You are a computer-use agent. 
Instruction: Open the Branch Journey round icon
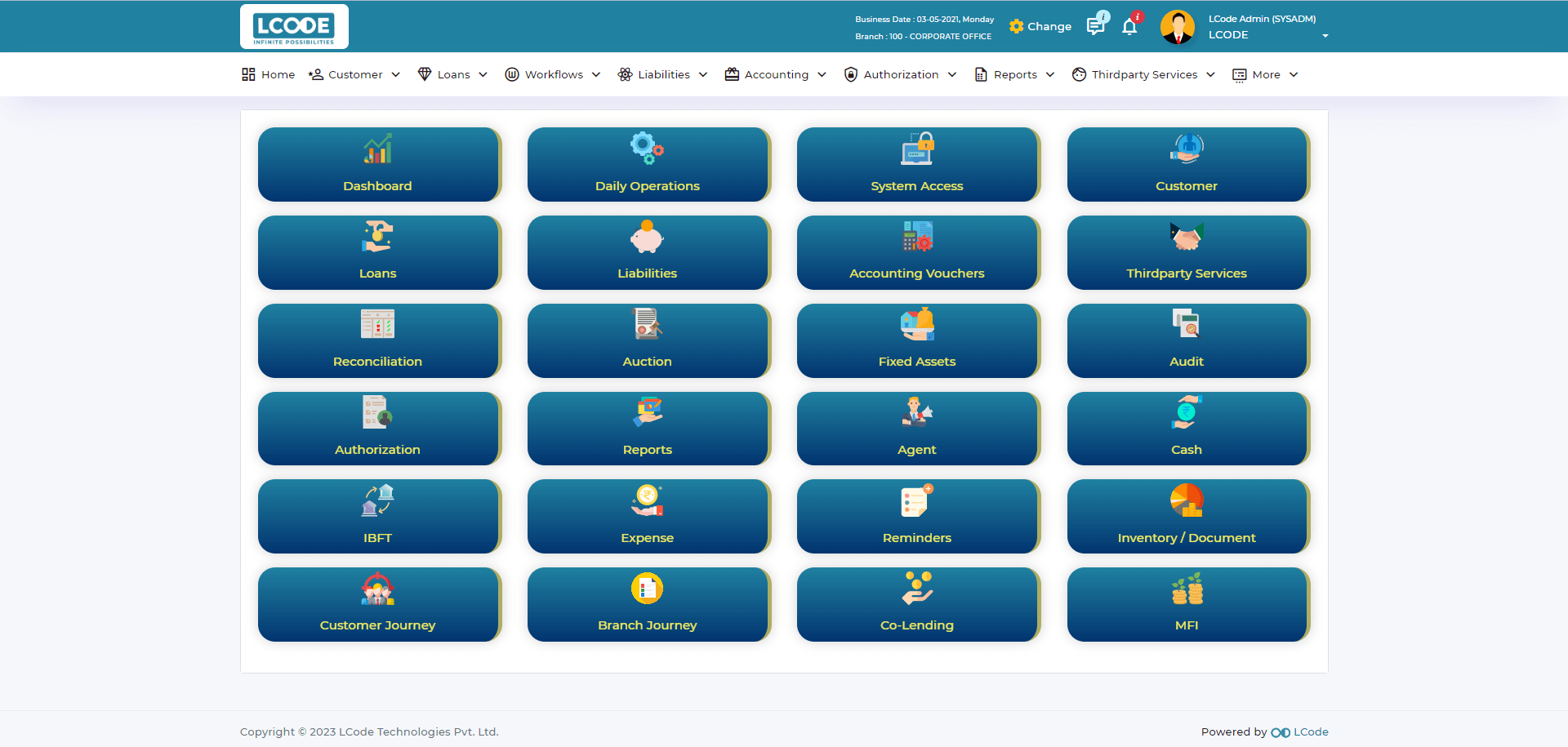[x=647, y=588]
